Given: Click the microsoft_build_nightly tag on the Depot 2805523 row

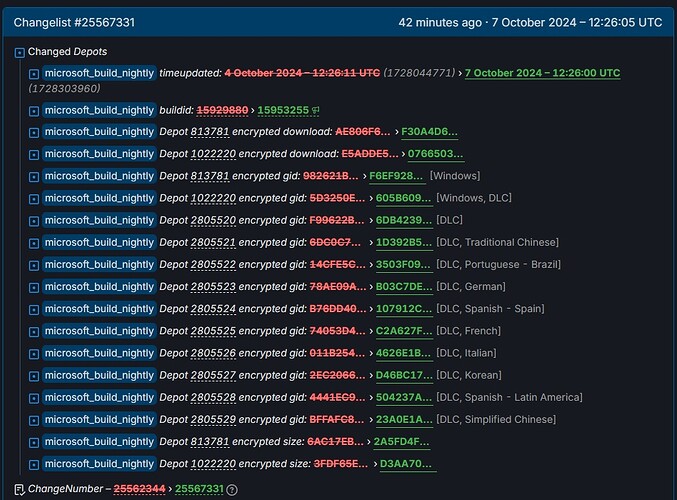Looking at the screenshot, I should [x=99, y=287].
